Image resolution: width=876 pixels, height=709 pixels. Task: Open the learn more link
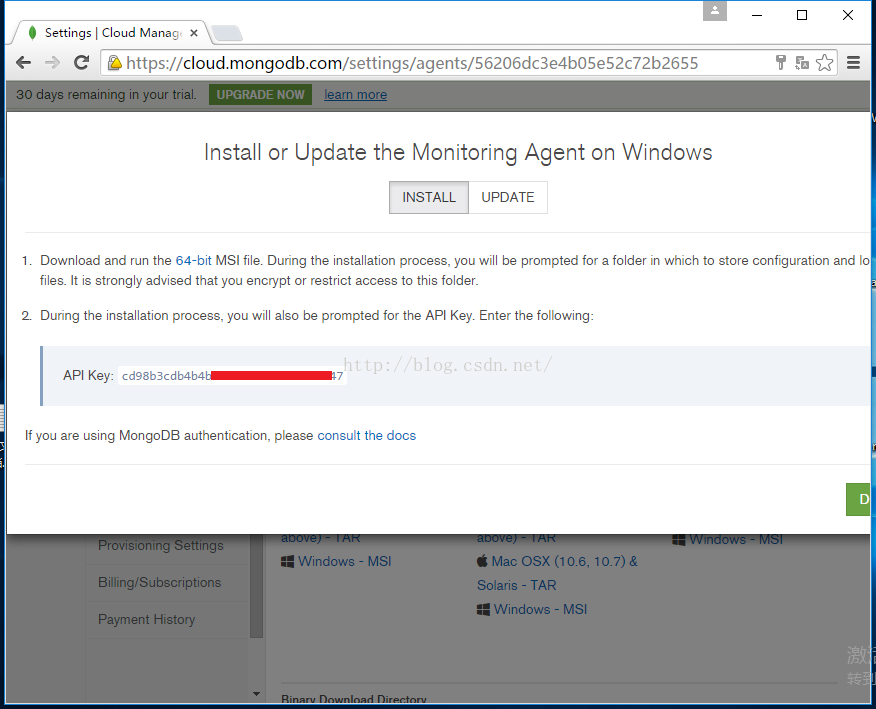(355, 94)
